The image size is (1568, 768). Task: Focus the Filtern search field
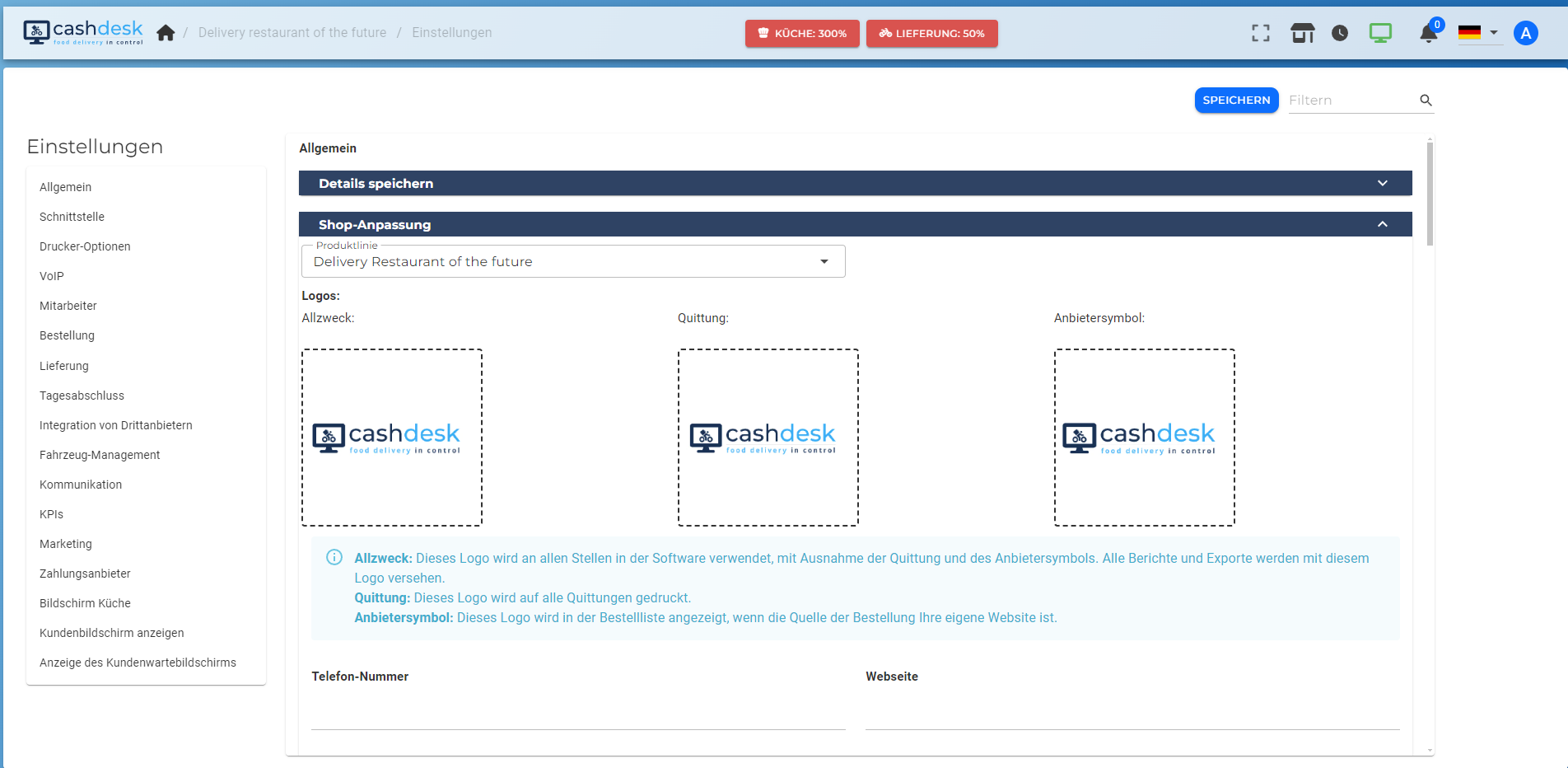[1351, 101]
